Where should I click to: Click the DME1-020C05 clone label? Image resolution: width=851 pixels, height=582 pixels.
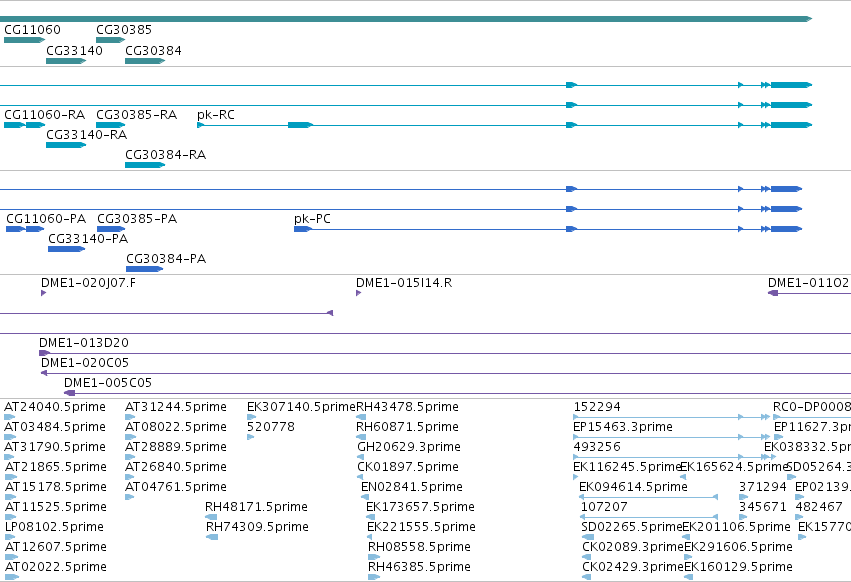(x=85, y=363)
